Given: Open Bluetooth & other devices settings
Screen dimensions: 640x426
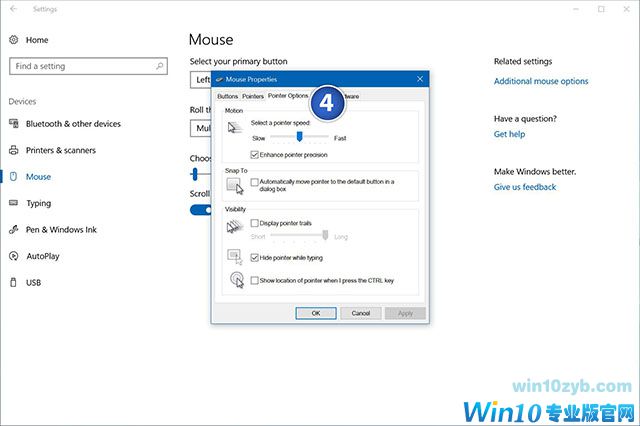Looking at the screenshot, I should pyautogui.click(x=73, y=123).
